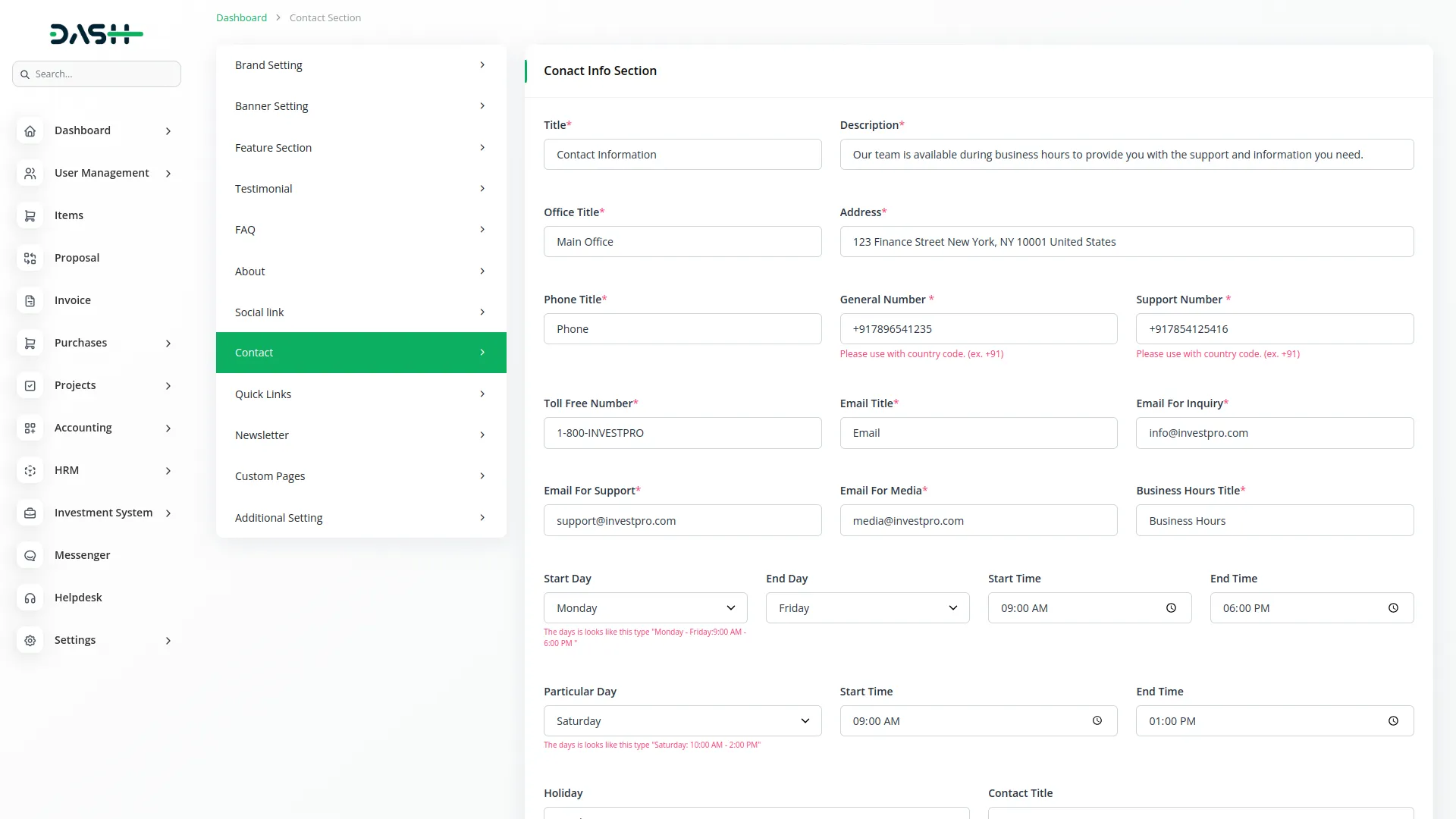
Task: Open the End Day Friday dropdown
Action: pos(867,608)
